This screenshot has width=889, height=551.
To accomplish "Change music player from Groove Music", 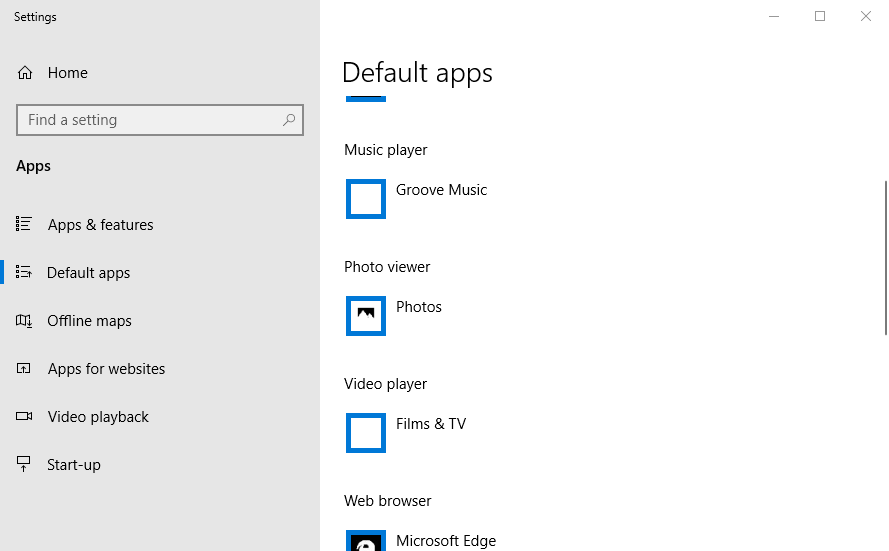I will click(x=441, y=190).
